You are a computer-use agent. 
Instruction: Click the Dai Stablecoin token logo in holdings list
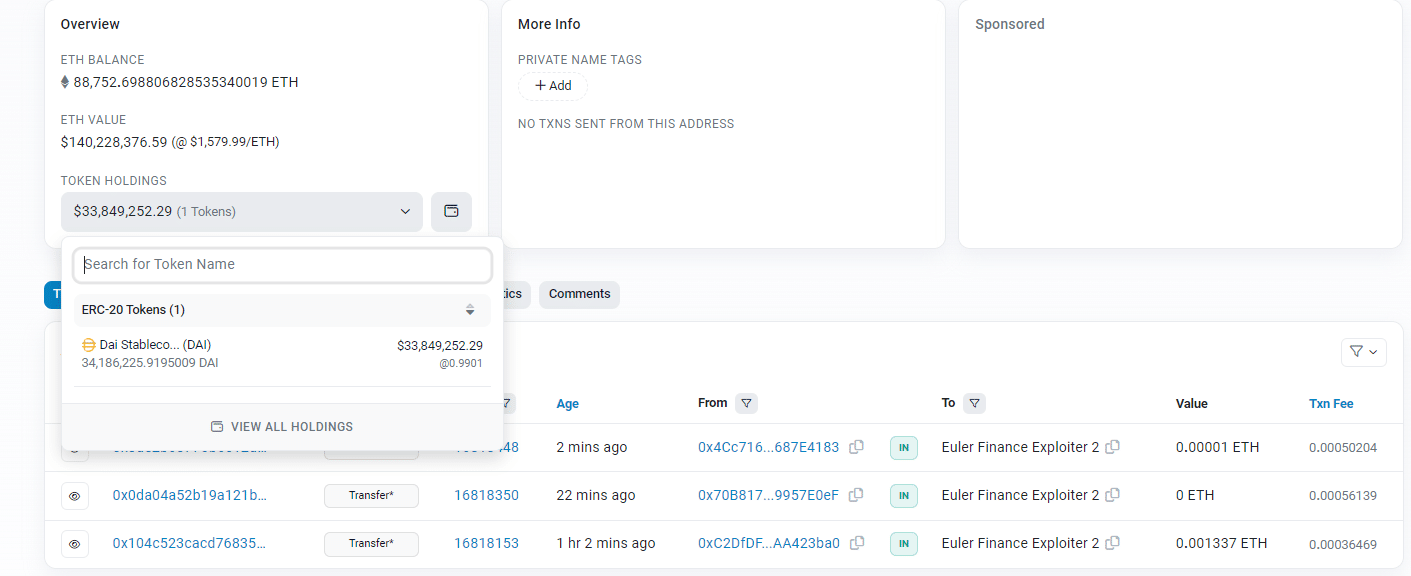pyautogui.click(x=88, y=344)
